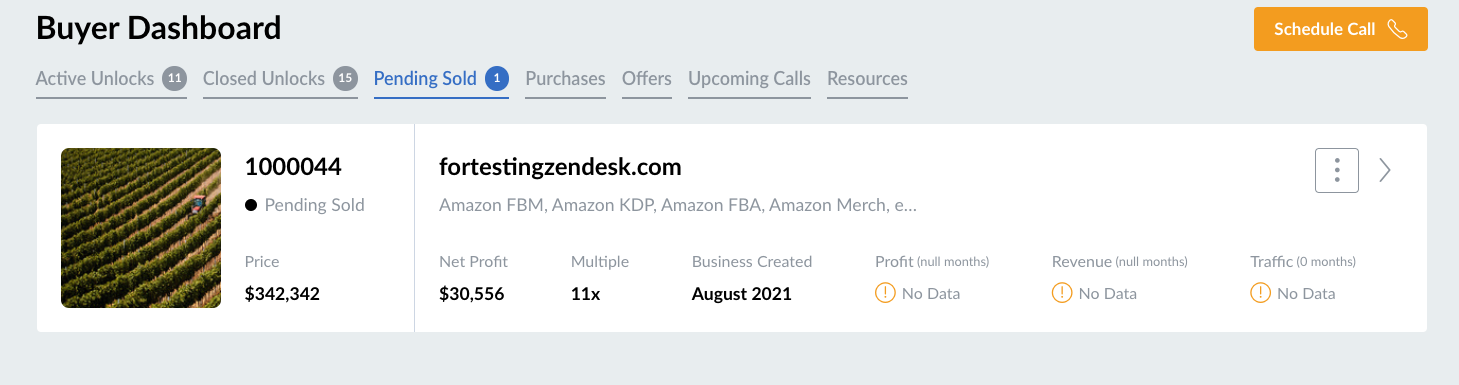Go to the Upcoming Calls tab
1459x385 pixels.
(x=749, y=78)
